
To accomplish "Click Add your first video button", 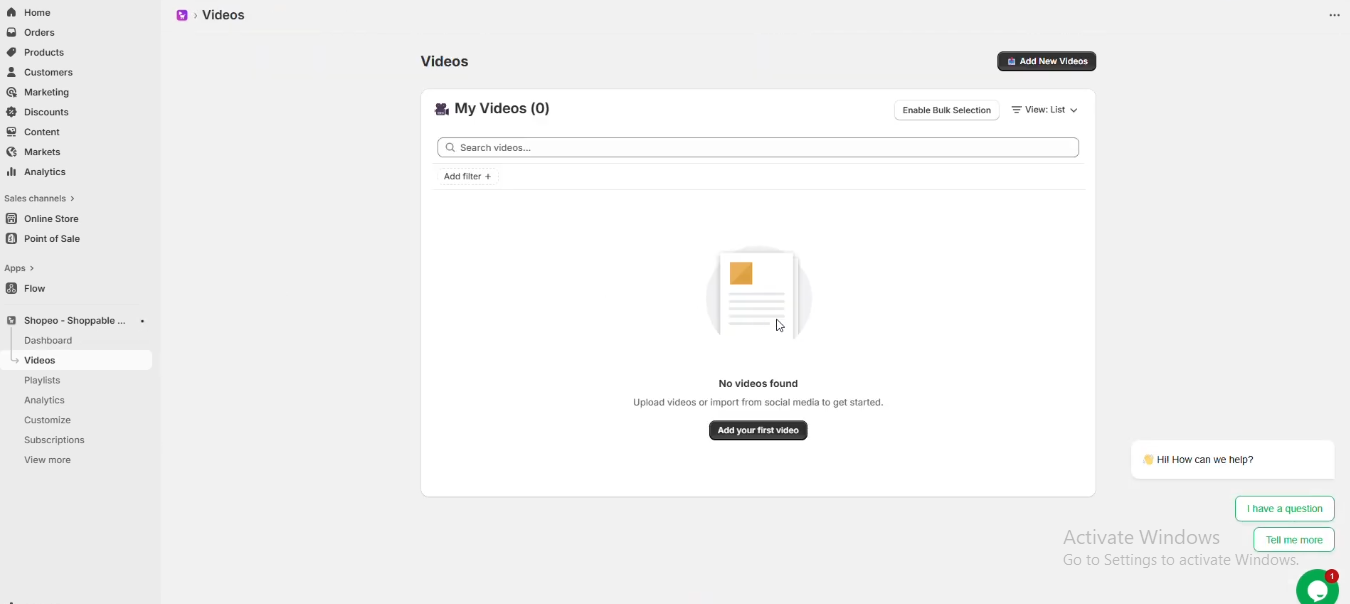I will [758, 430].
